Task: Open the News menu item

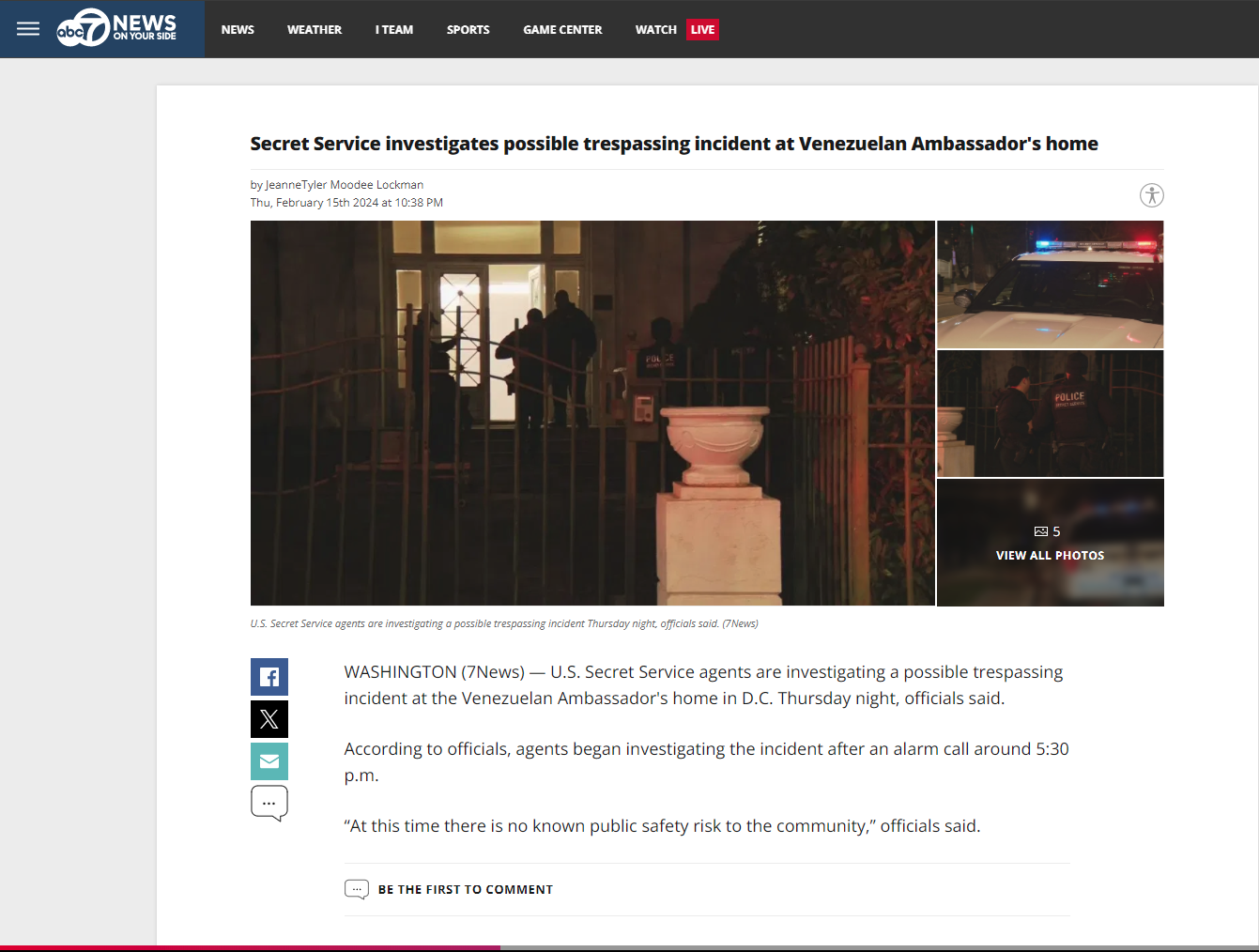Action: tap(238, 30)
